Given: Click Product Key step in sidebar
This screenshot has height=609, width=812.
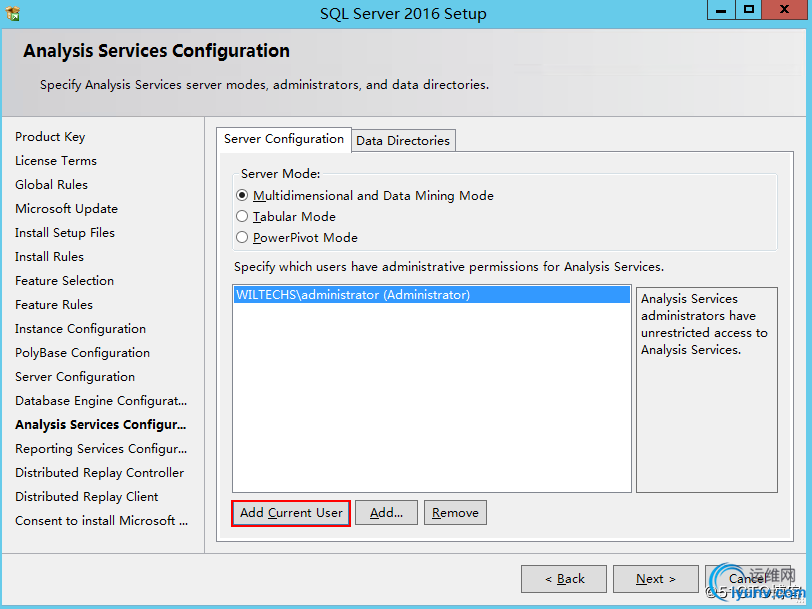Looking at the screenshot, I should pos(50,137).
